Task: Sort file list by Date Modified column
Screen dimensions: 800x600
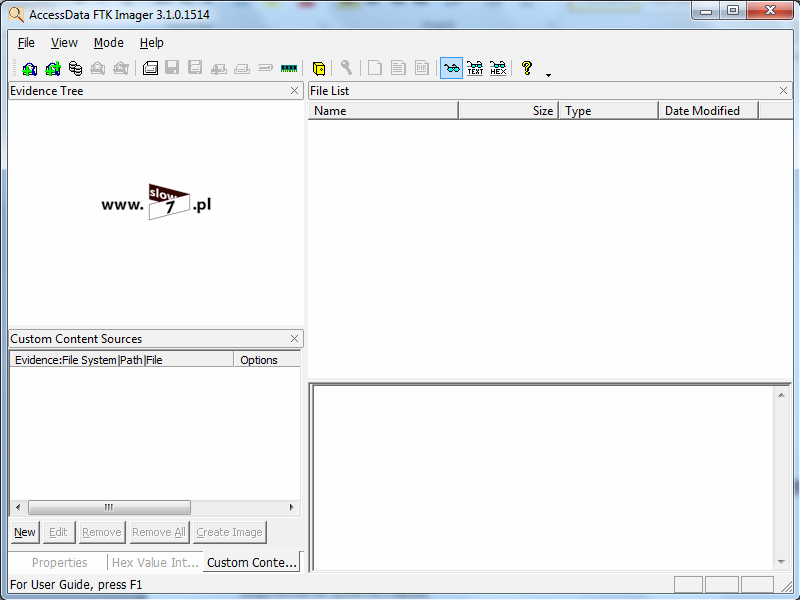Action: coord(709,111)
